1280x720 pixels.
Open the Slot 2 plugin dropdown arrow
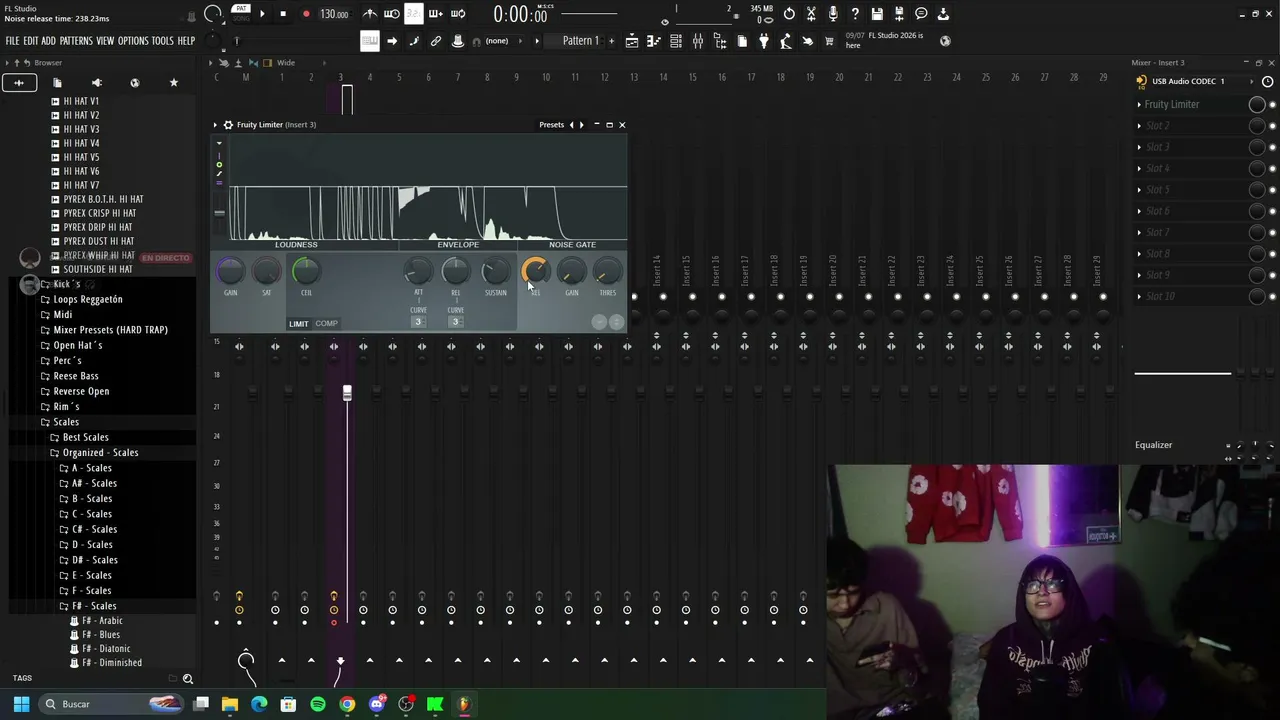tap(1139, 126)
